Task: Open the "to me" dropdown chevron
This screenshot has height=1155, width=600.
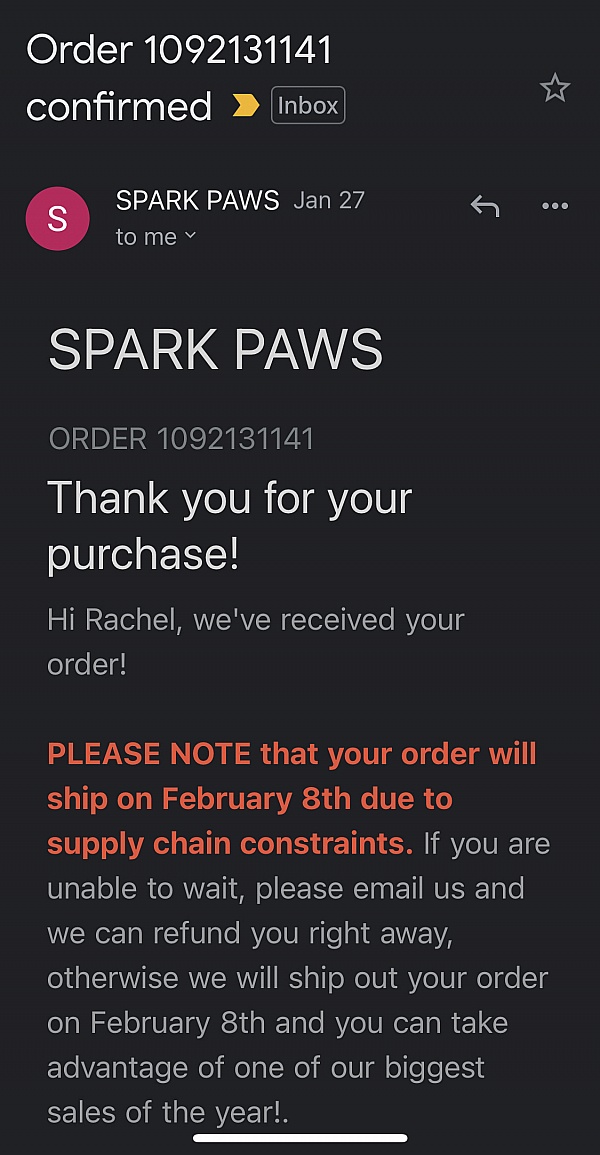Action: tap(188, 237)
